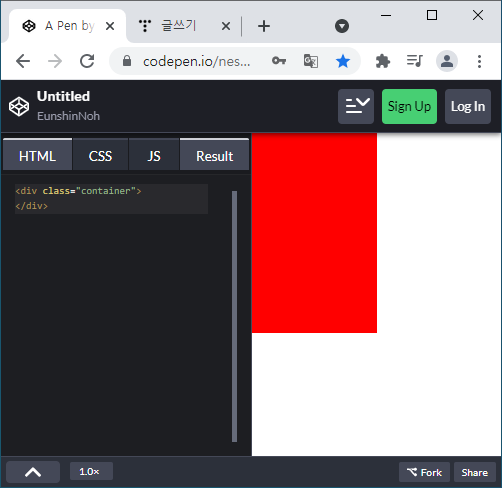Image resolution: width=502 pixels, height=488 pixels.
Task: Open the view switcher menu button
Action: point(356,106)
